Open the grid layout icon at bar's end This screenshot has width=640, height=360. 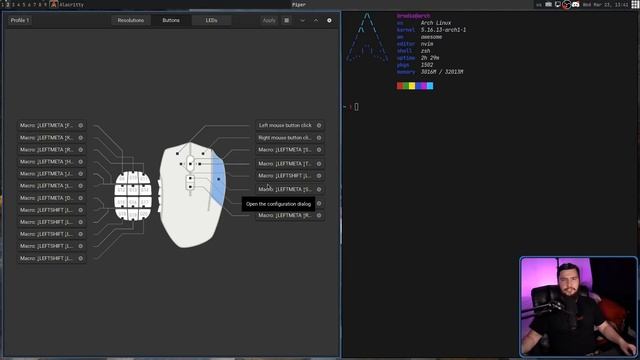635,4
